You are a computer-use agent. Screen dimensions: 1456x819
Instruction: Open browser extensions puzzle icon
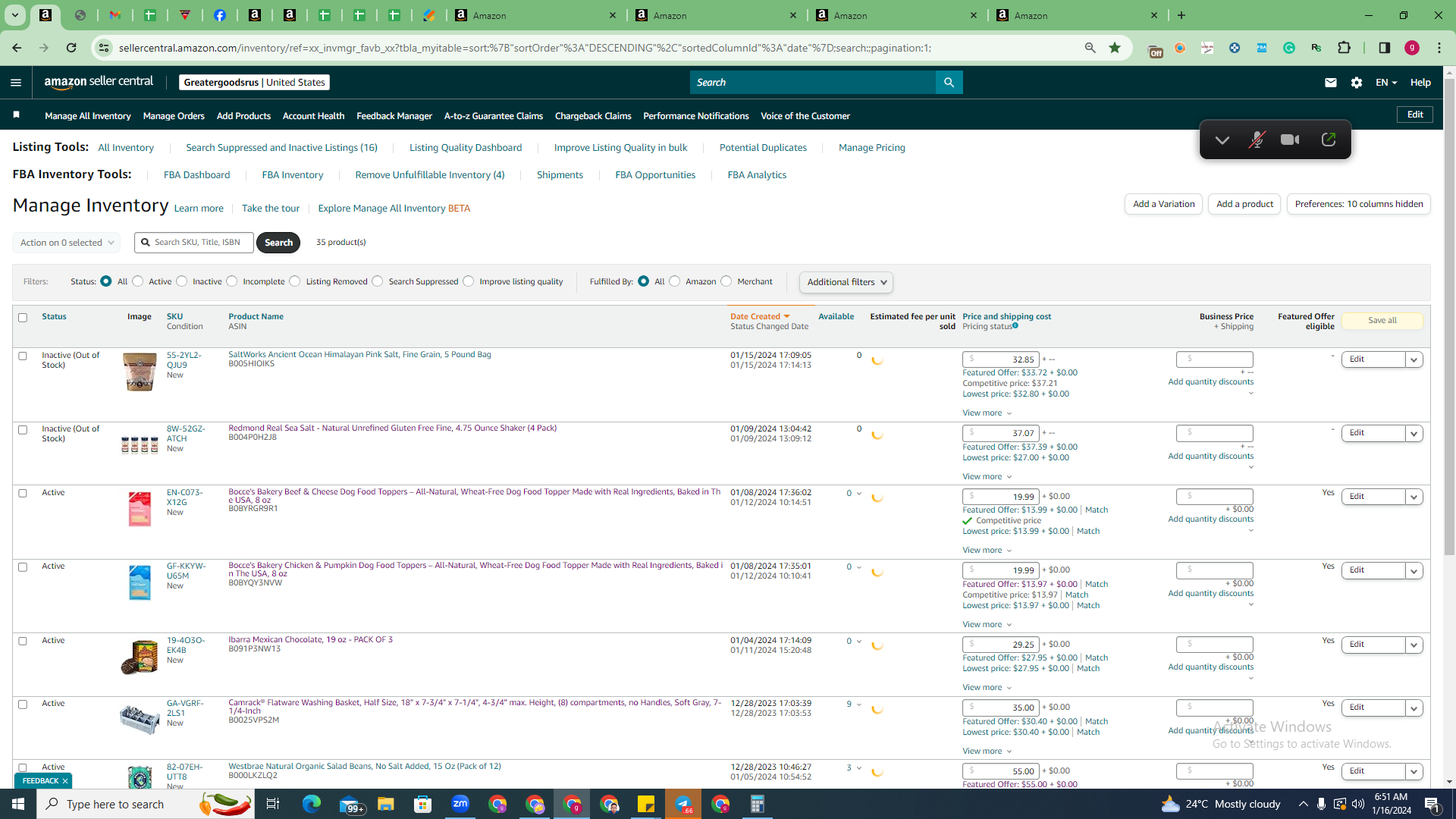coord(1345,48)
